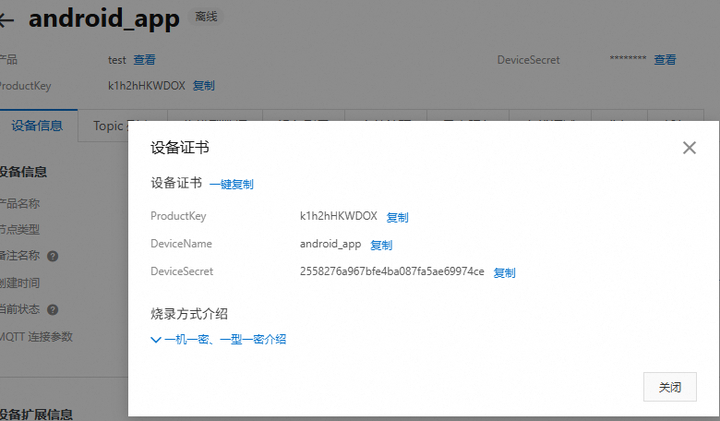Switch to the Topic tab
720x421 pixels.
point(108,126)
